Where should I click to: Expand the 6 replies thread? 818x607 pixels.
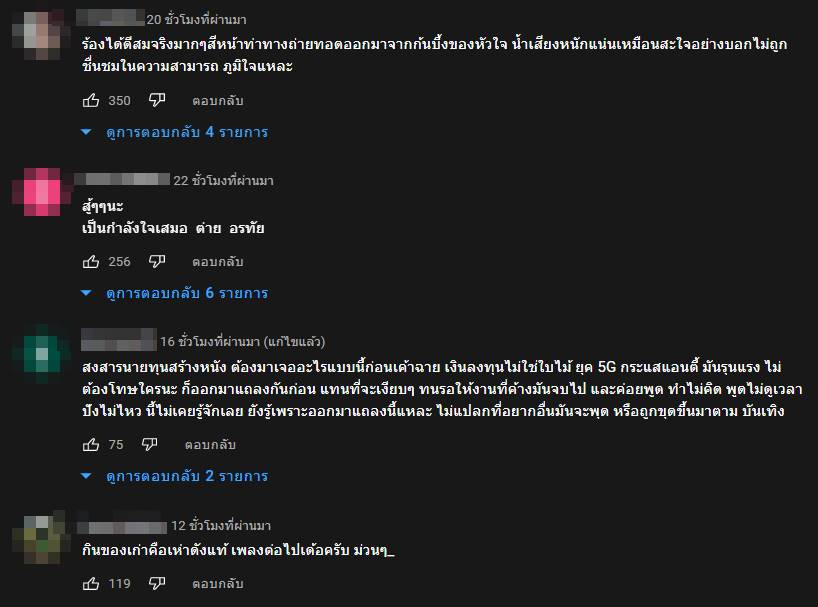click(176, 293)
